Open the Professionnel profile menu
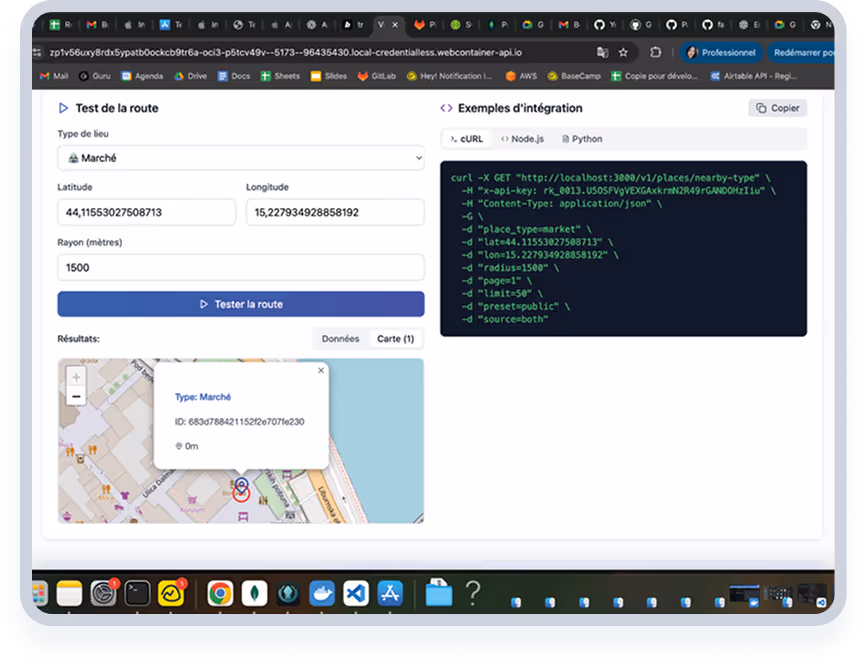Image resolution: width=867 pixels, height=666 pixels. 720,52
